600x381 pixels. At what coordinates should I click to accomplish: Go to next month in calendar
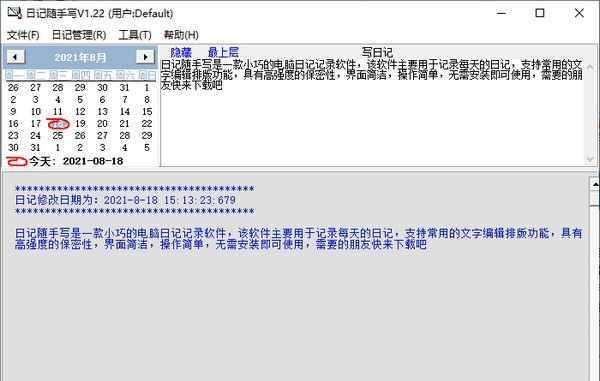tap(145, 57)
